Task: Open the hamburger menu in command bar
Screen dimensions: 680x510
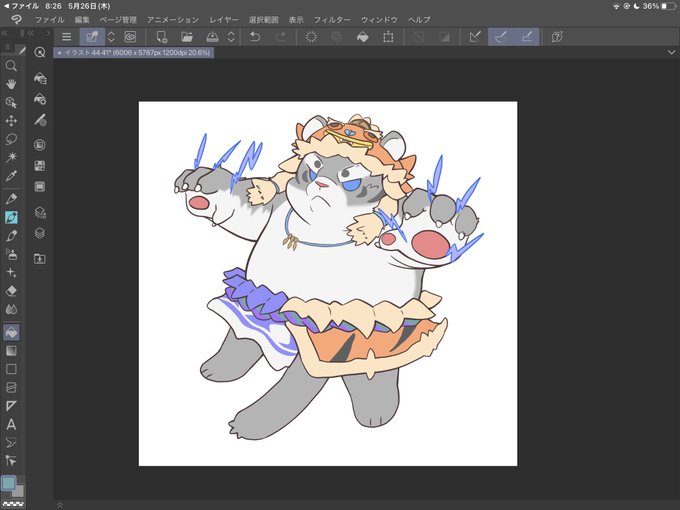Action: point(66,37)
